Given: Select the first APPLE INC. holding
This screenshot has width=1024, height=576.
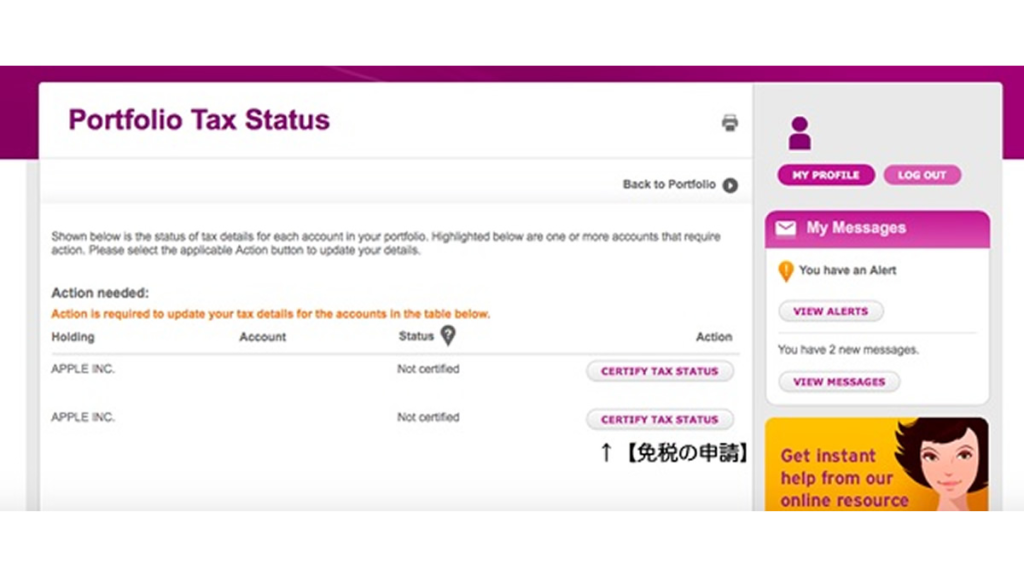Looking at the screenshot, I should click(83, 369).
